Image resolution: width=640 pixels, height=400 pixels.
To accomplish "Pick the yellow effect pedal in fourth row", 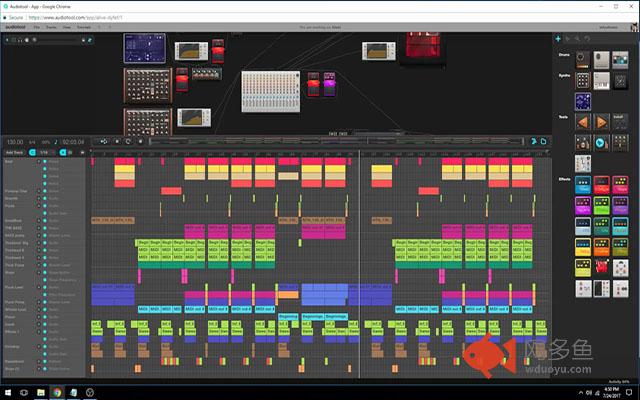I will tap(582, 247).
